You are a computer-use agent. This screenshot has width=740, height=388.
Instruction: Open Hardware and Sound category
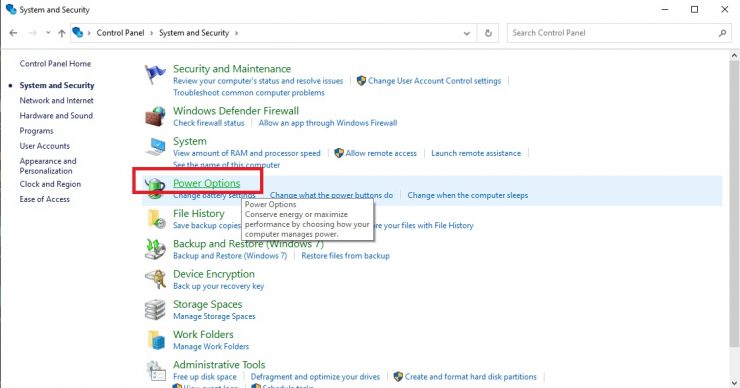point(56,115)
